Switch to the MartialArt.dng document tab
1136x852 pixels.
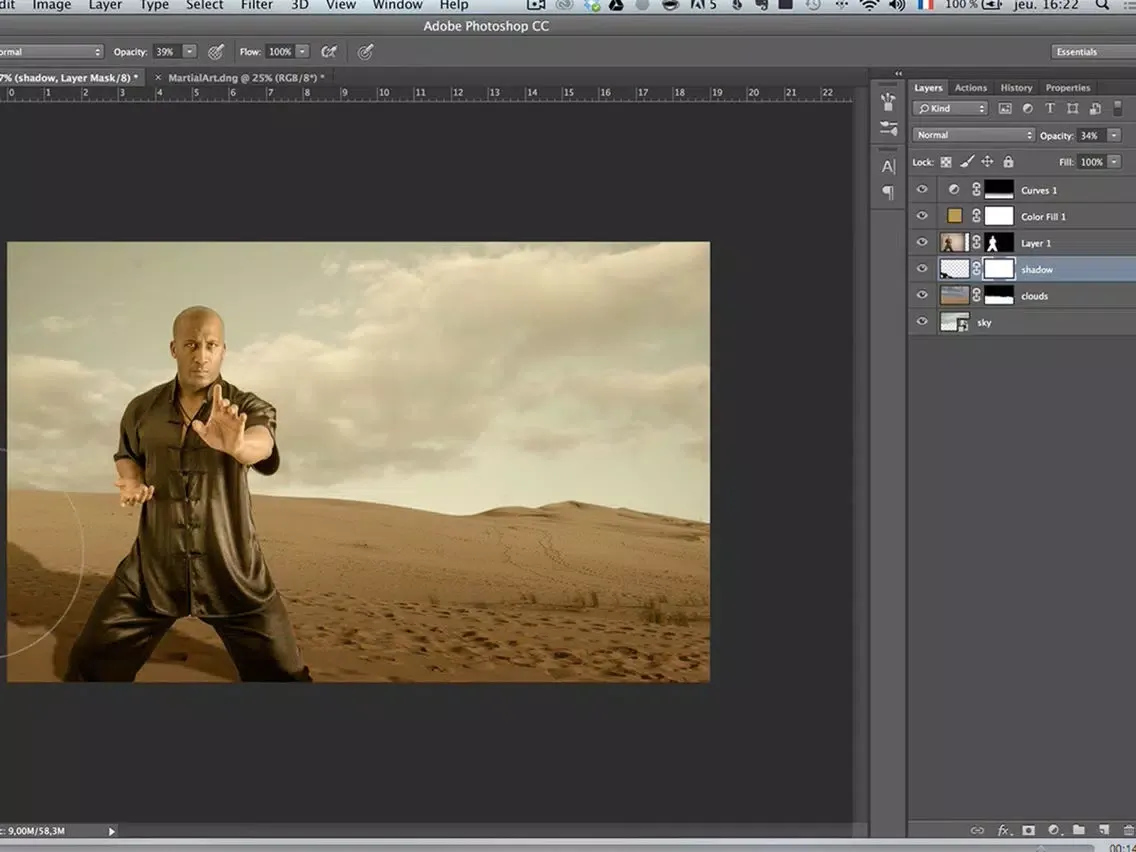pos(246,78)
